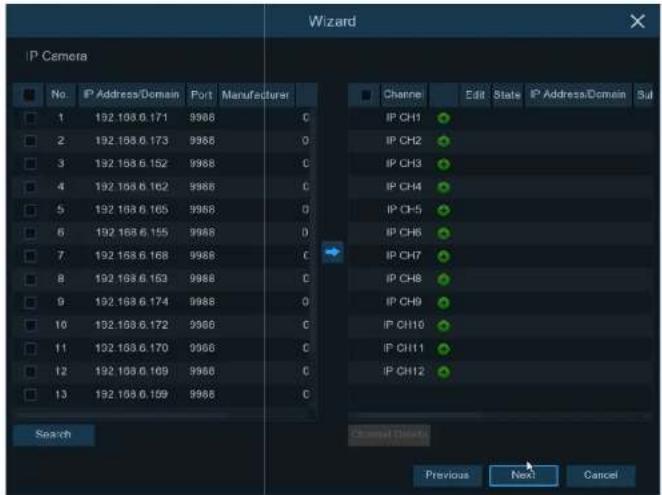Cancel the wizard
The image size is (662, 495).
600,476
